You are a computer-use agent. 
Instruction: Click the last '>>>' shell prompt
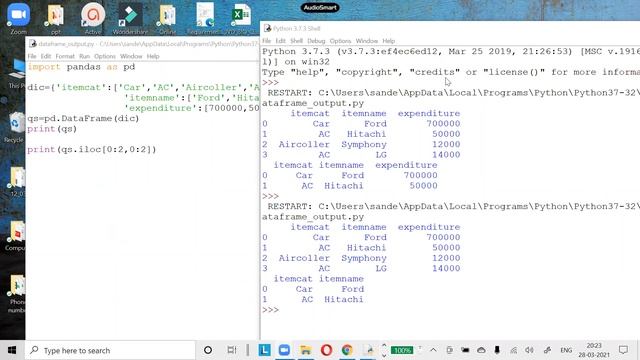[x=270, y=310]
